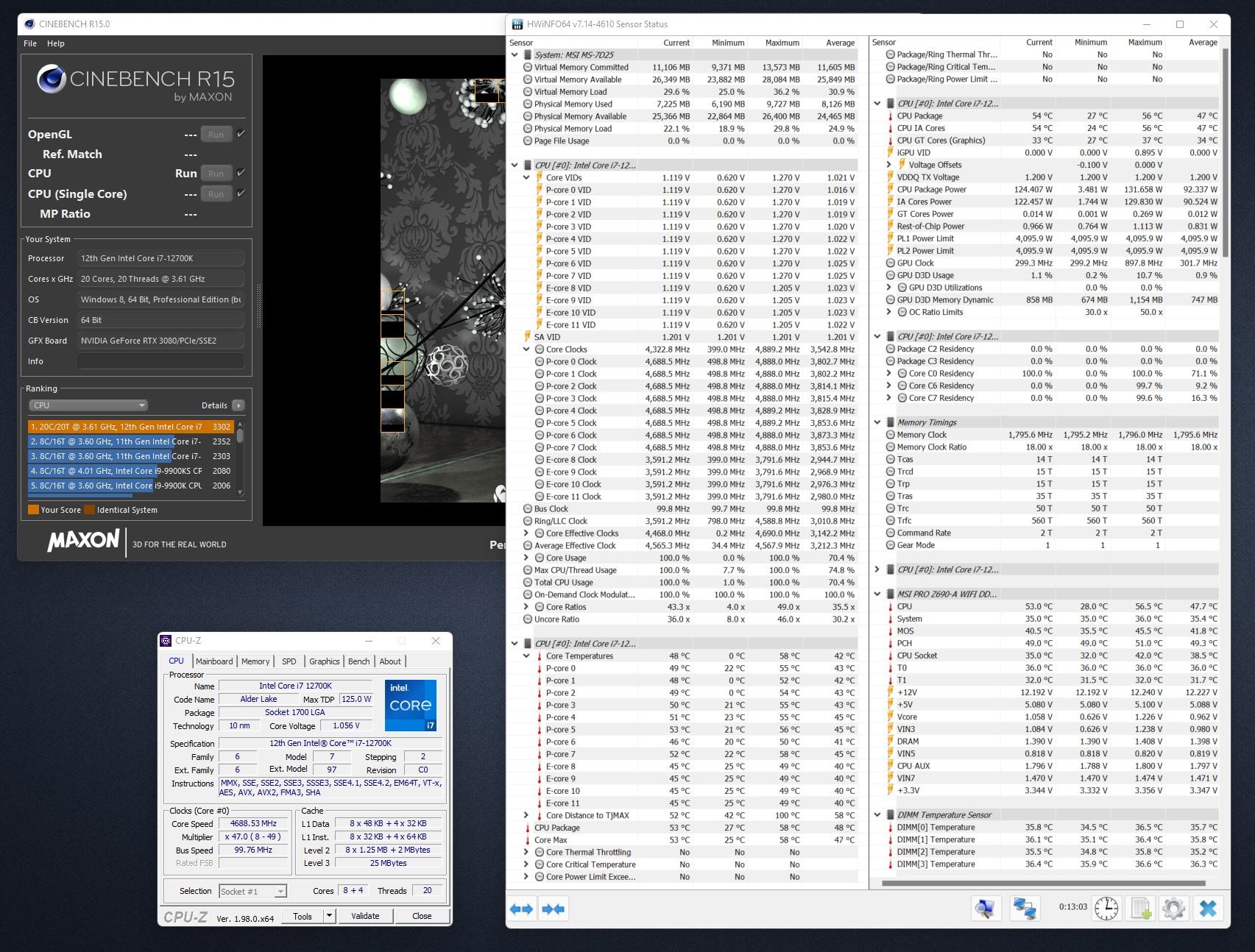Expand the Core Ratios node
The width and height of the screenshot is (1255, 952).
click(x=526, y=607)
